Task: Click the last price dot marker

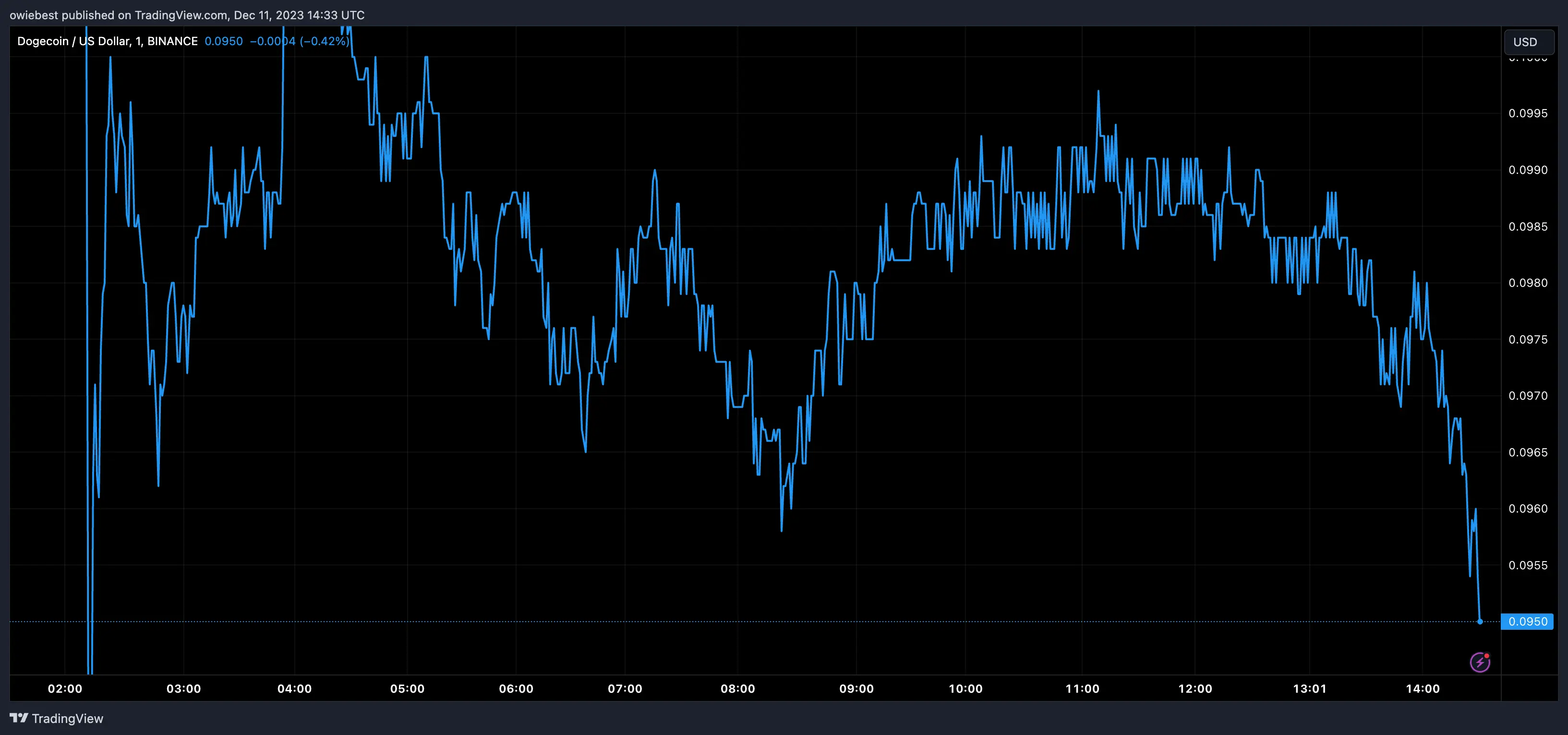Action: 1480,622
